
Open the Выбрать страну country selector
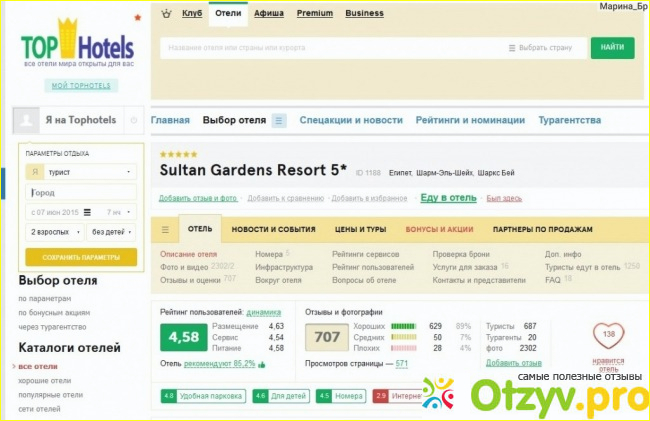[x=543, y=47]
